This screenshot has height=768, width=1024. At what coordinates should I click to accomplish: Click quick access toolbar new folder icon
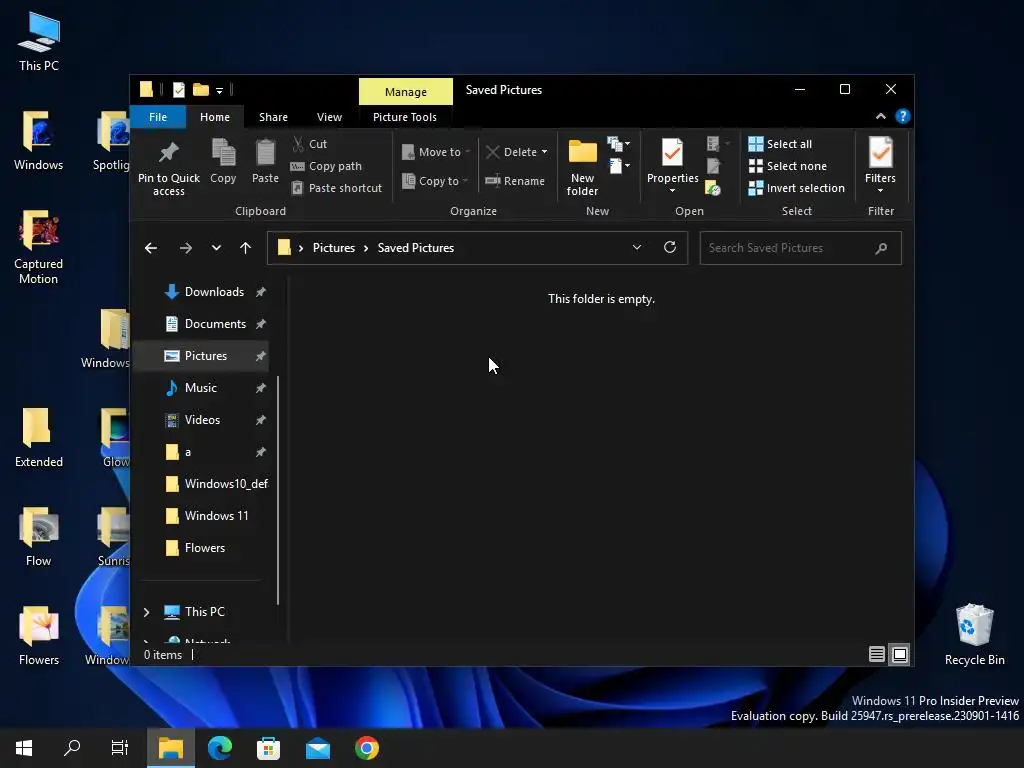click(200, 89)
